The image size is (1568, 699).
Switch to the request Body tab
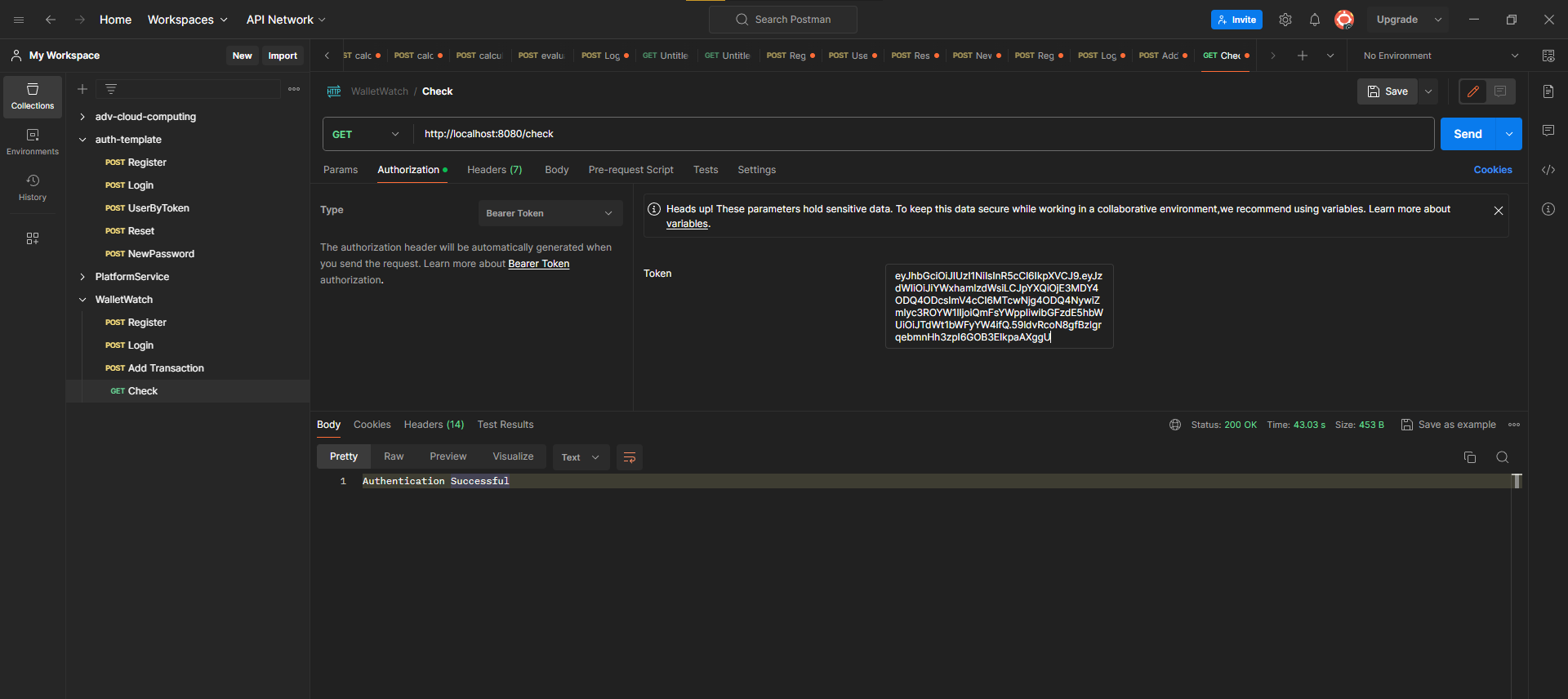(x=557, y=170)
